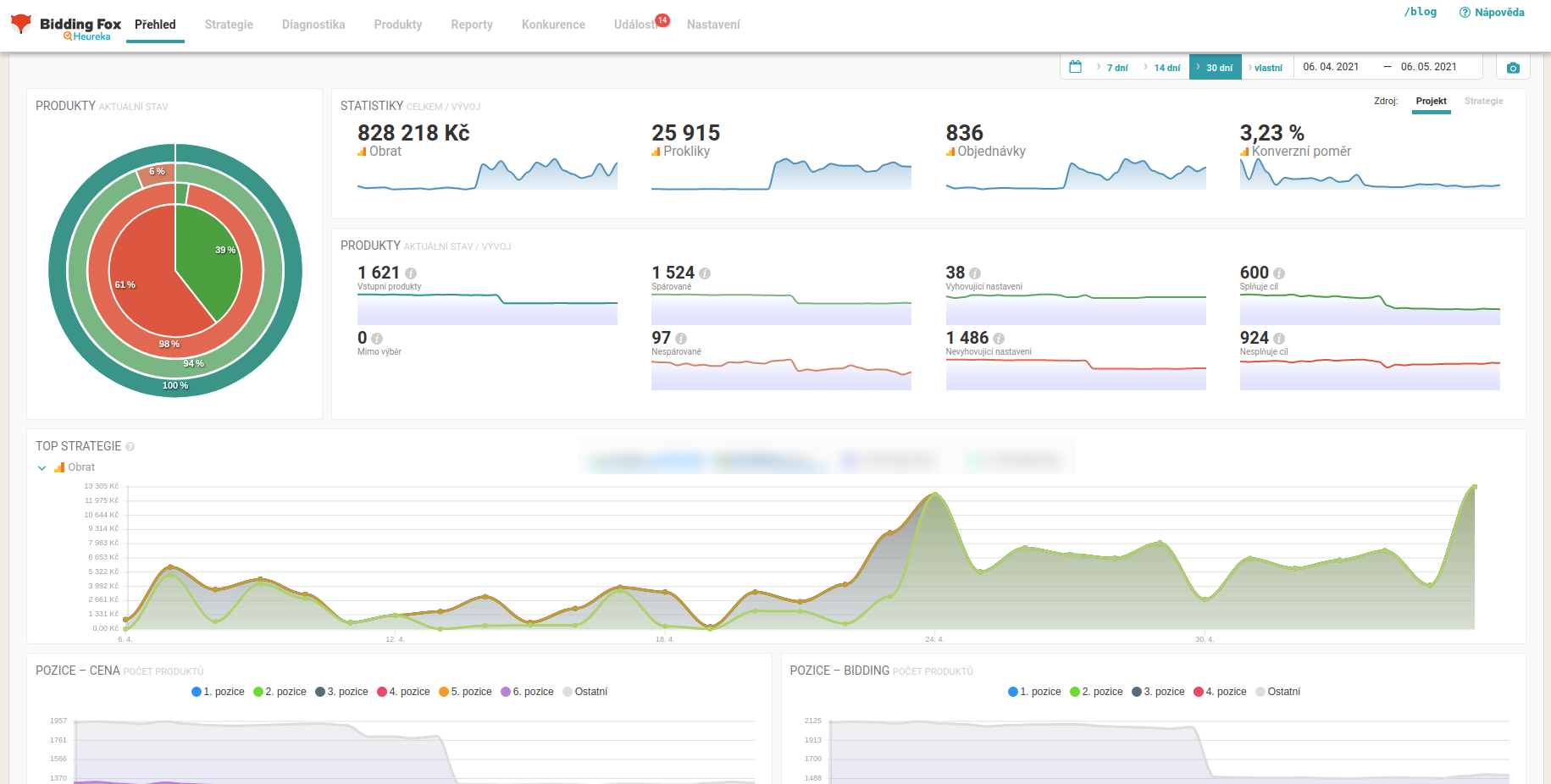
Task: Click the camera snapshot button
Action: 1513,68
